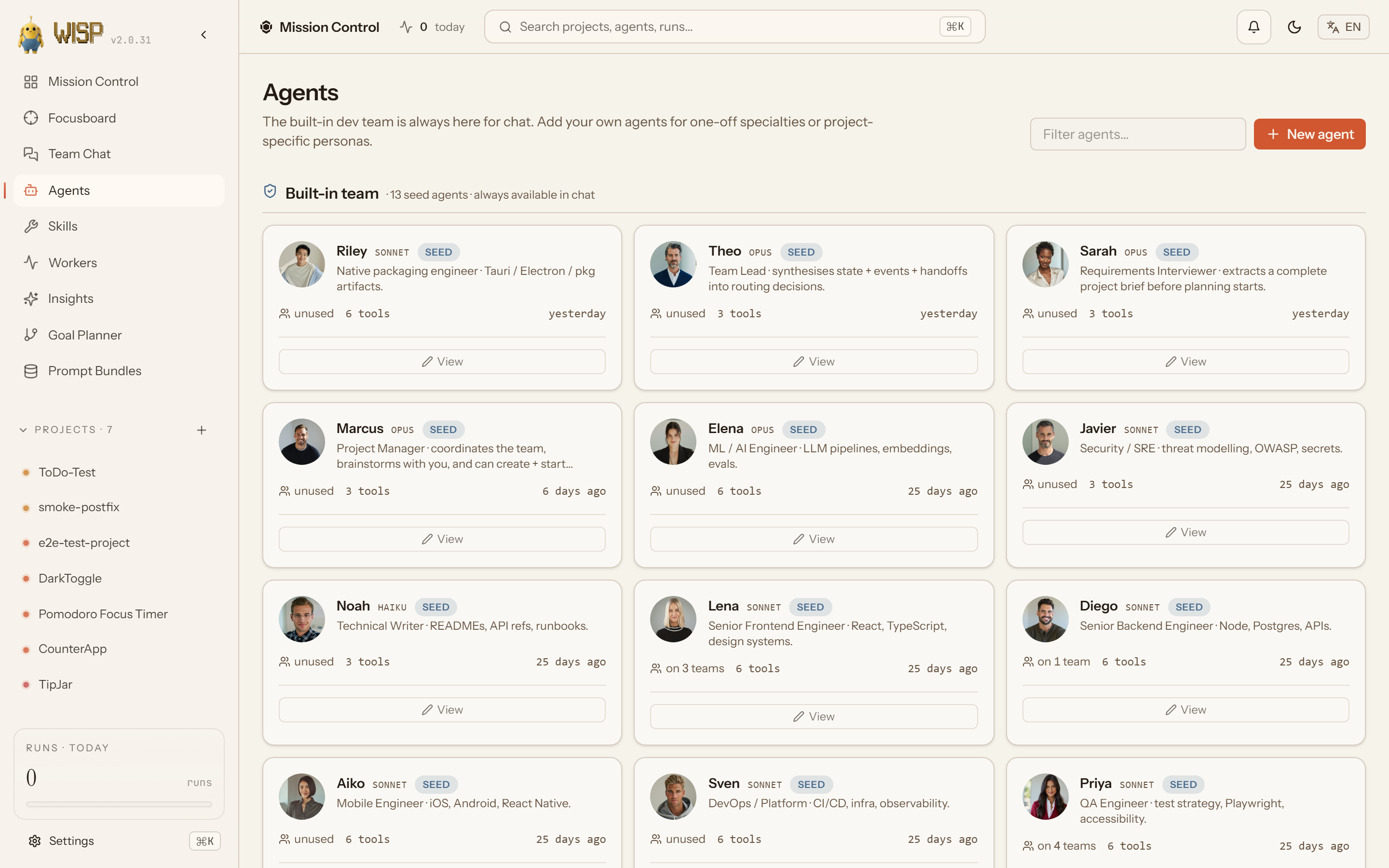The image size is (1389, 868).
Task: Open the Pomodoro Focus Timer project
Action: (119, 614)
